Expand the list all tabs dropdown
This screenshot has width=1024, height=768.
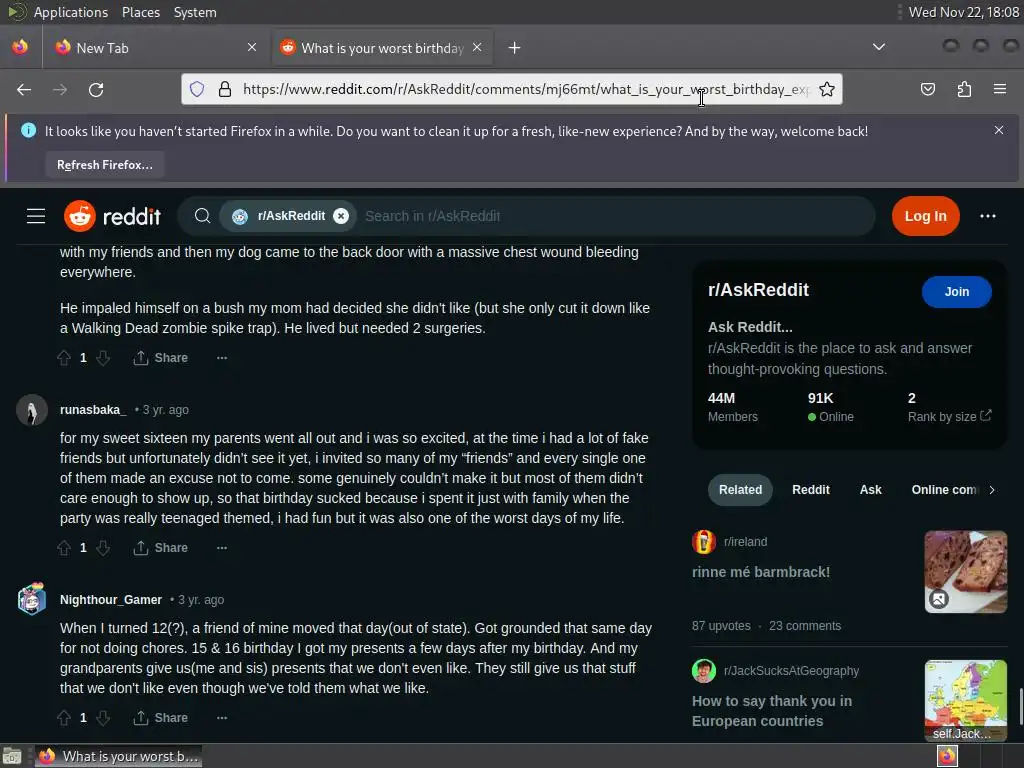[x=879, y=47]
